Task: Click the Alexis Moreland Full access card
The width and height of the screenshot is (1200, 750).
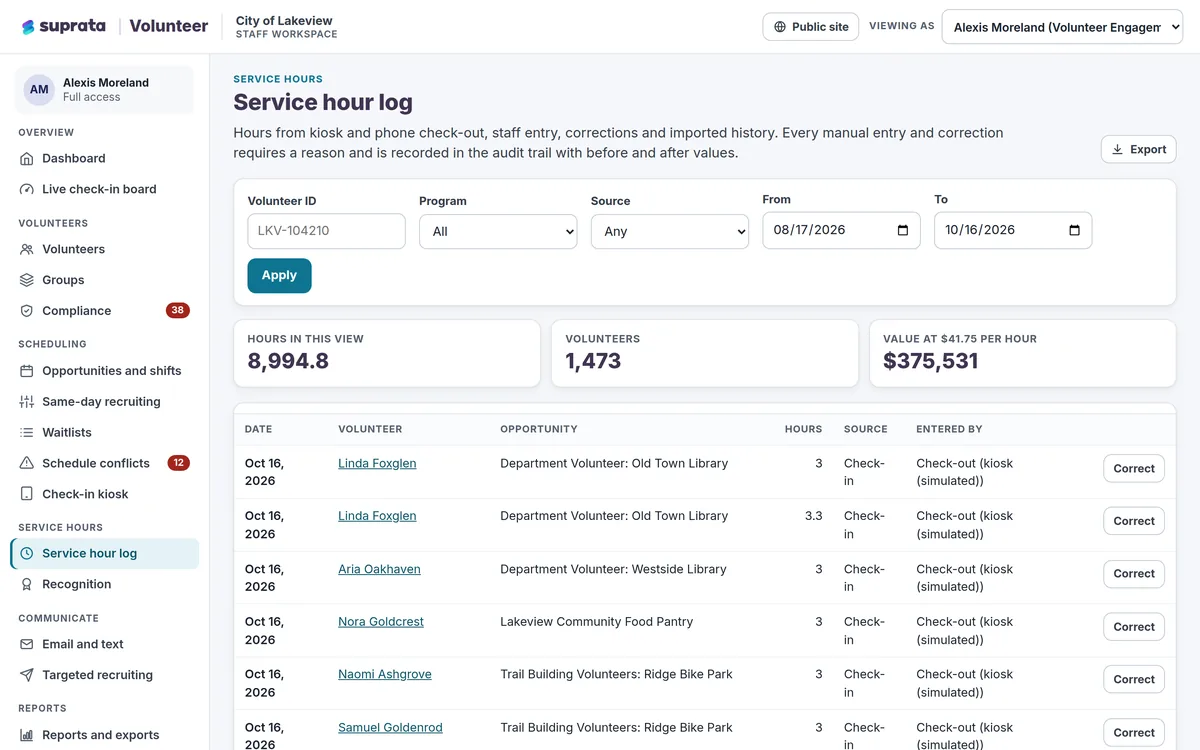Action: pyautogui.click(x=104, y=90)
